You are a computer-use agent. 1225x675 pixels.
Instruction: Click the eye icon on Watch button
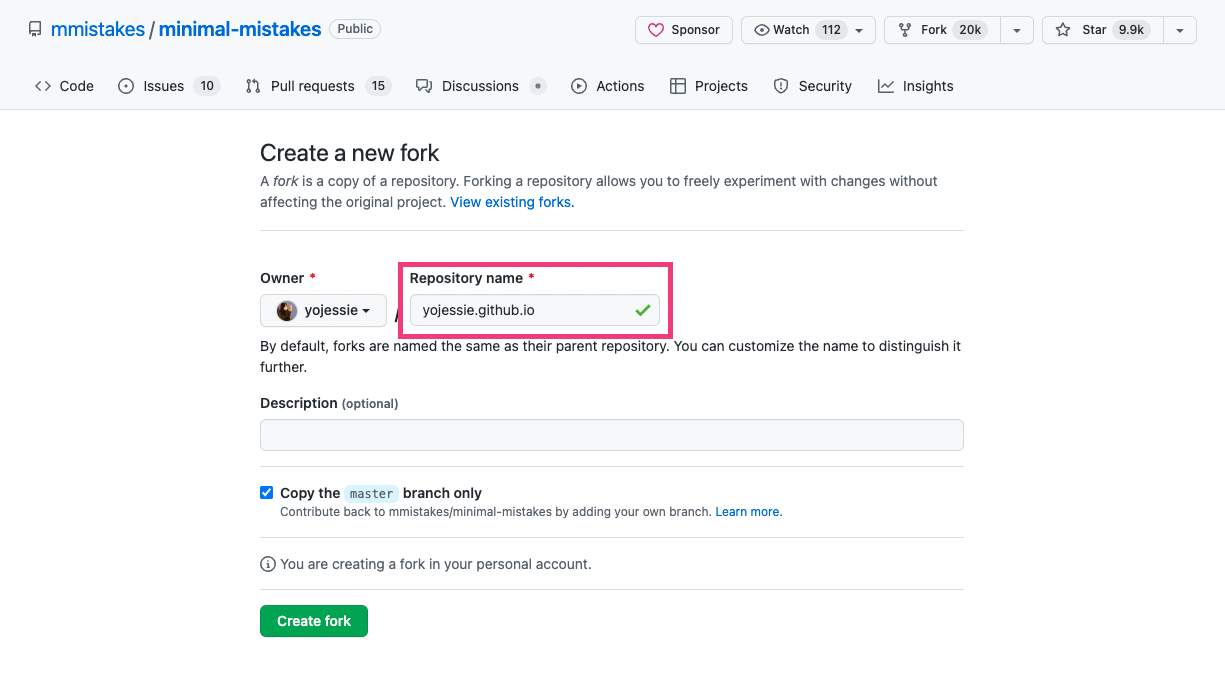(x=762, y=30)
